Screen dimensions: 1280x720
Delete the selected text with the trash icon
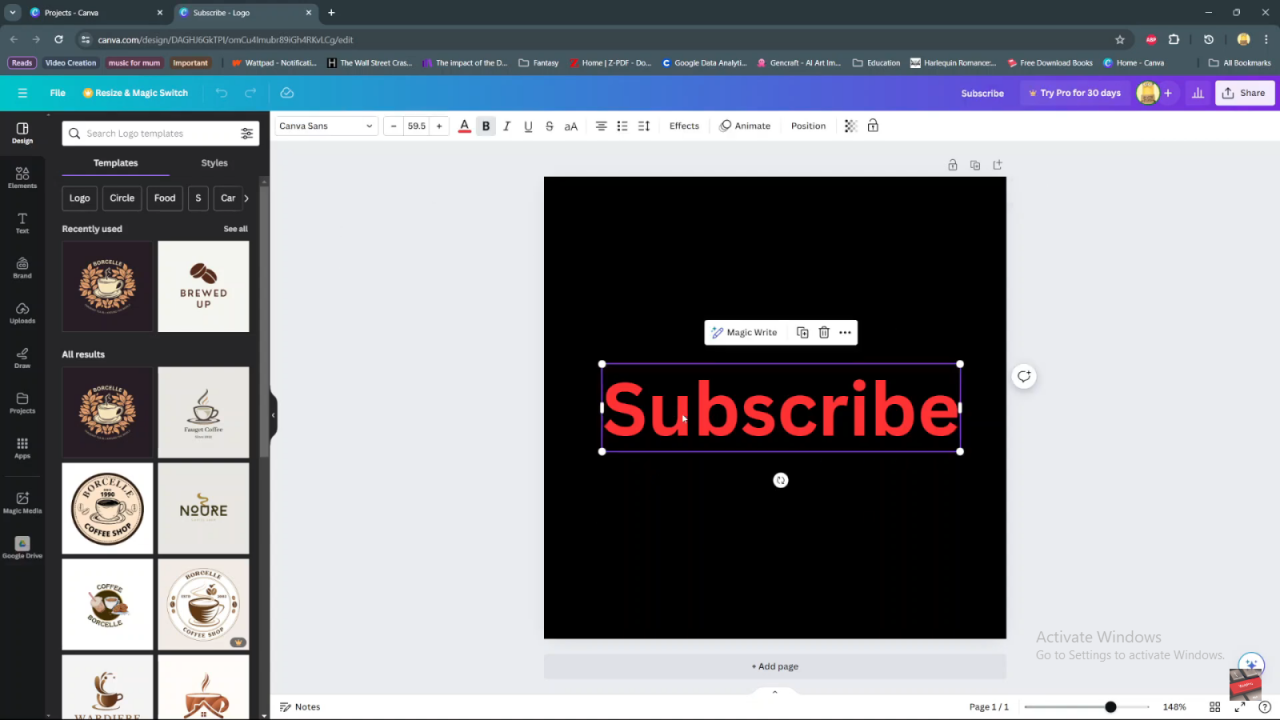pyautogui.click(x=824, y=332)
